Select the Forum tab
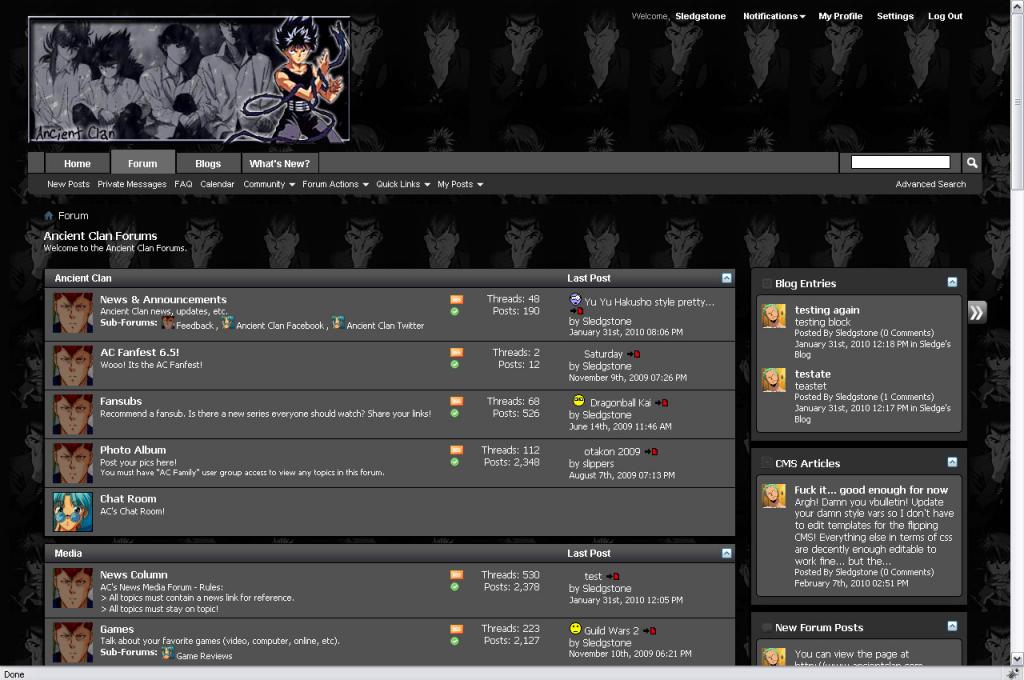The height and width of the screenshot is (680, 1024). tap(142, 163)
